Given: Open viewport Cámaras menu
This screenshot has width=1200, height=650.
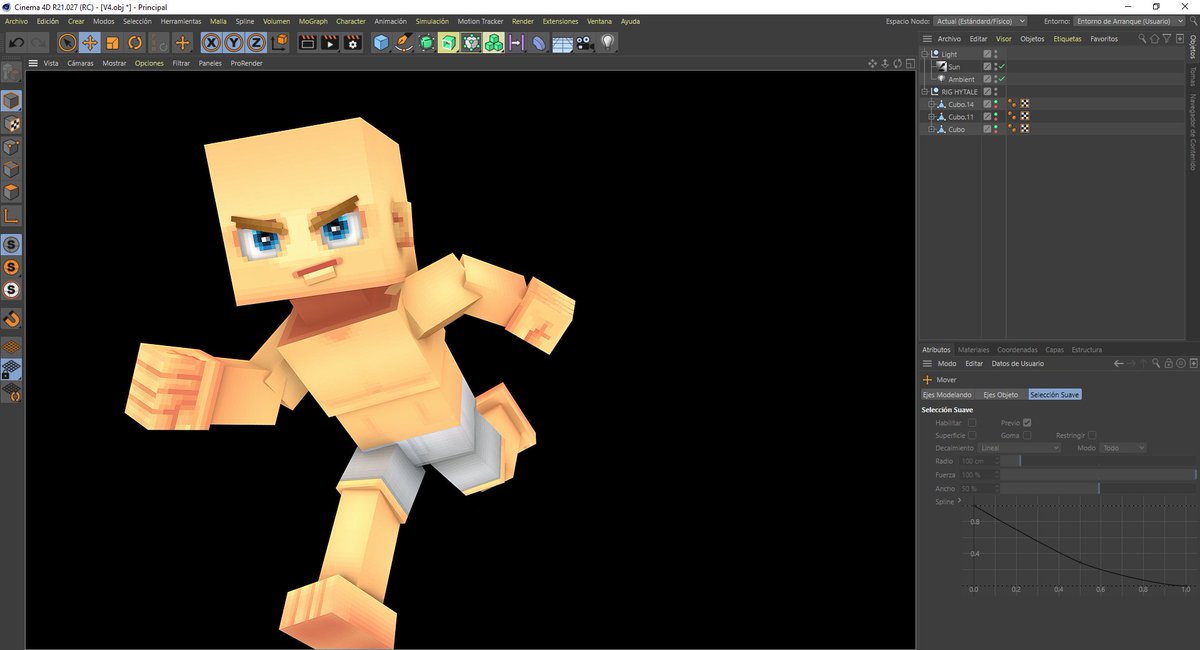Looking at the screenshot, I should click(80, 63).
